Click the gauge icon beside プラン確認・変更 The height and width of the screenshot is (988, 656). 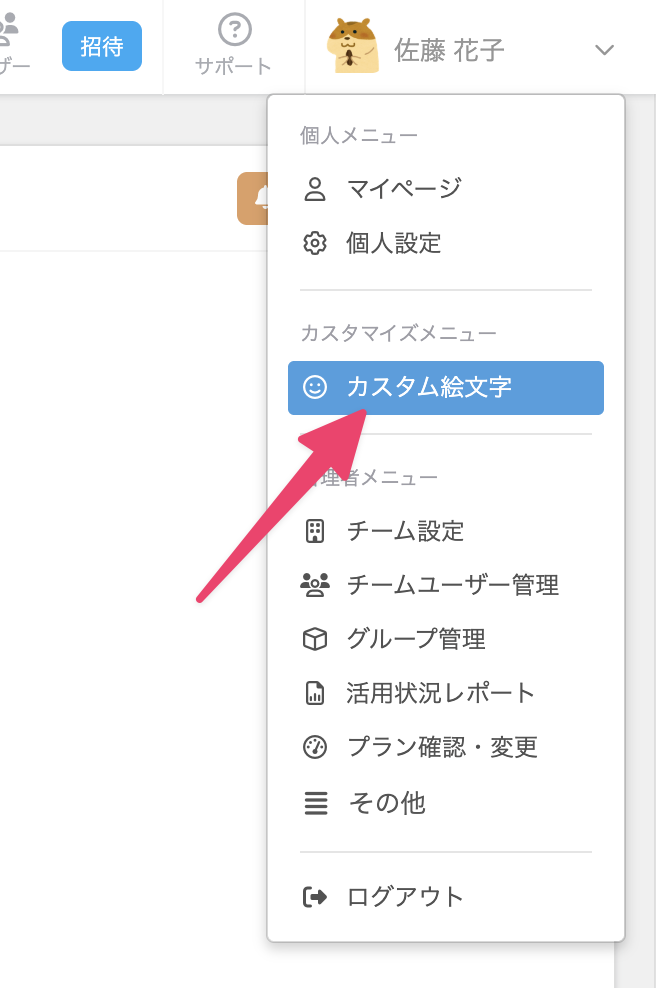coord(314,747)
